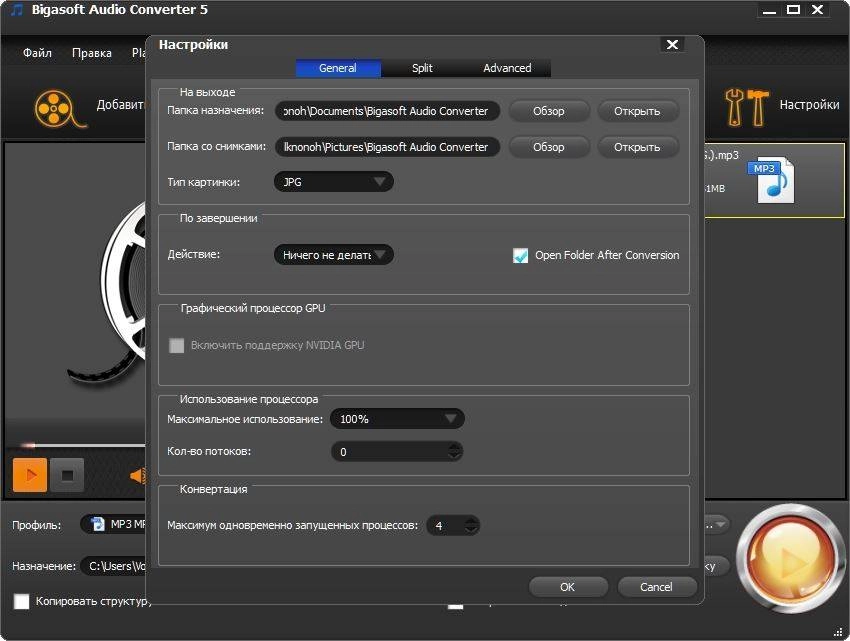The height and width of the screenshot is (641, 850).
Task: Open the Файл menu
Action: [37, 53]
